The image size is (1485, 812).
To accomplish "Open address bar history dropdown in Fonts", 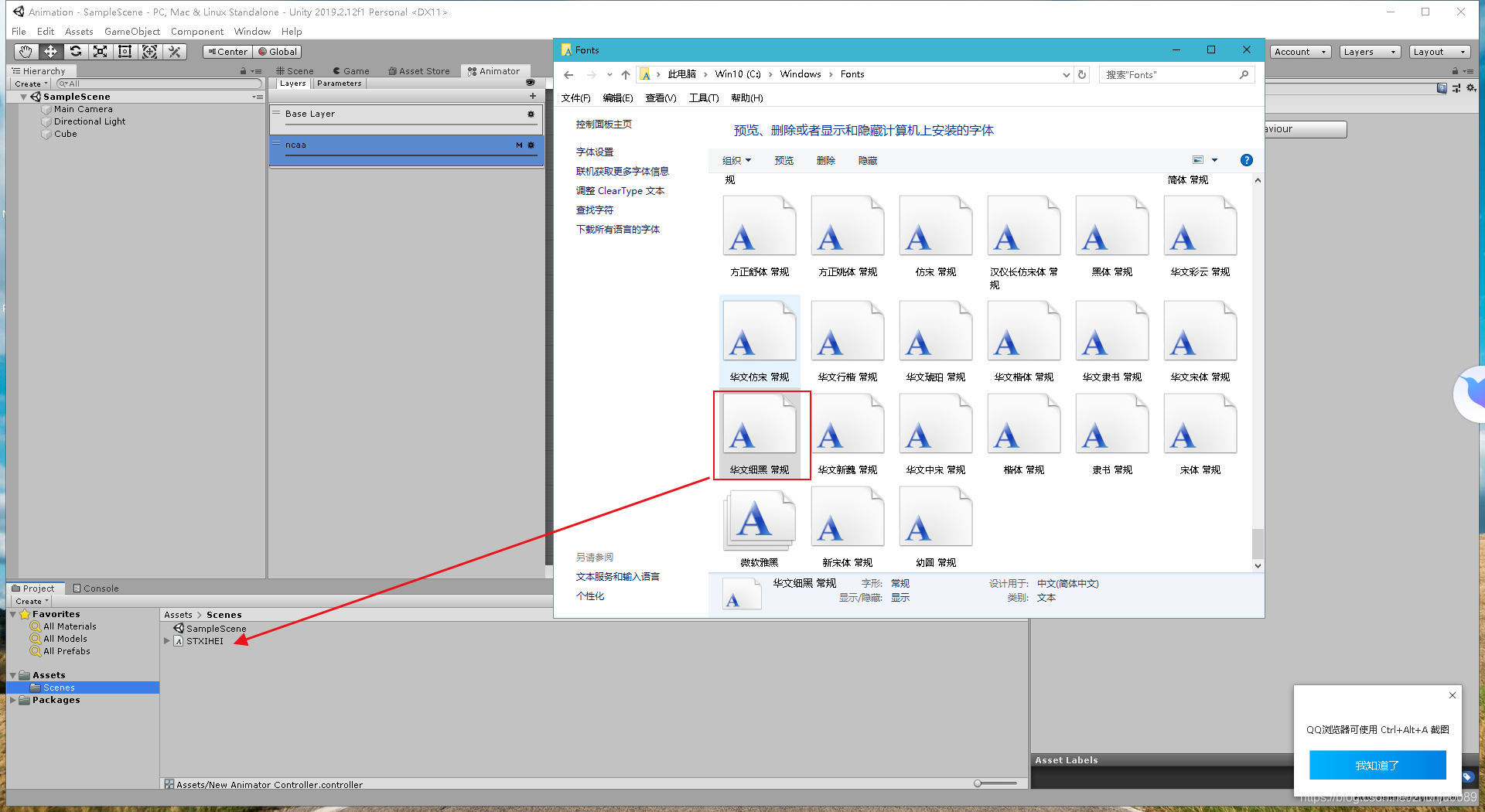I will pos(1066,75).
